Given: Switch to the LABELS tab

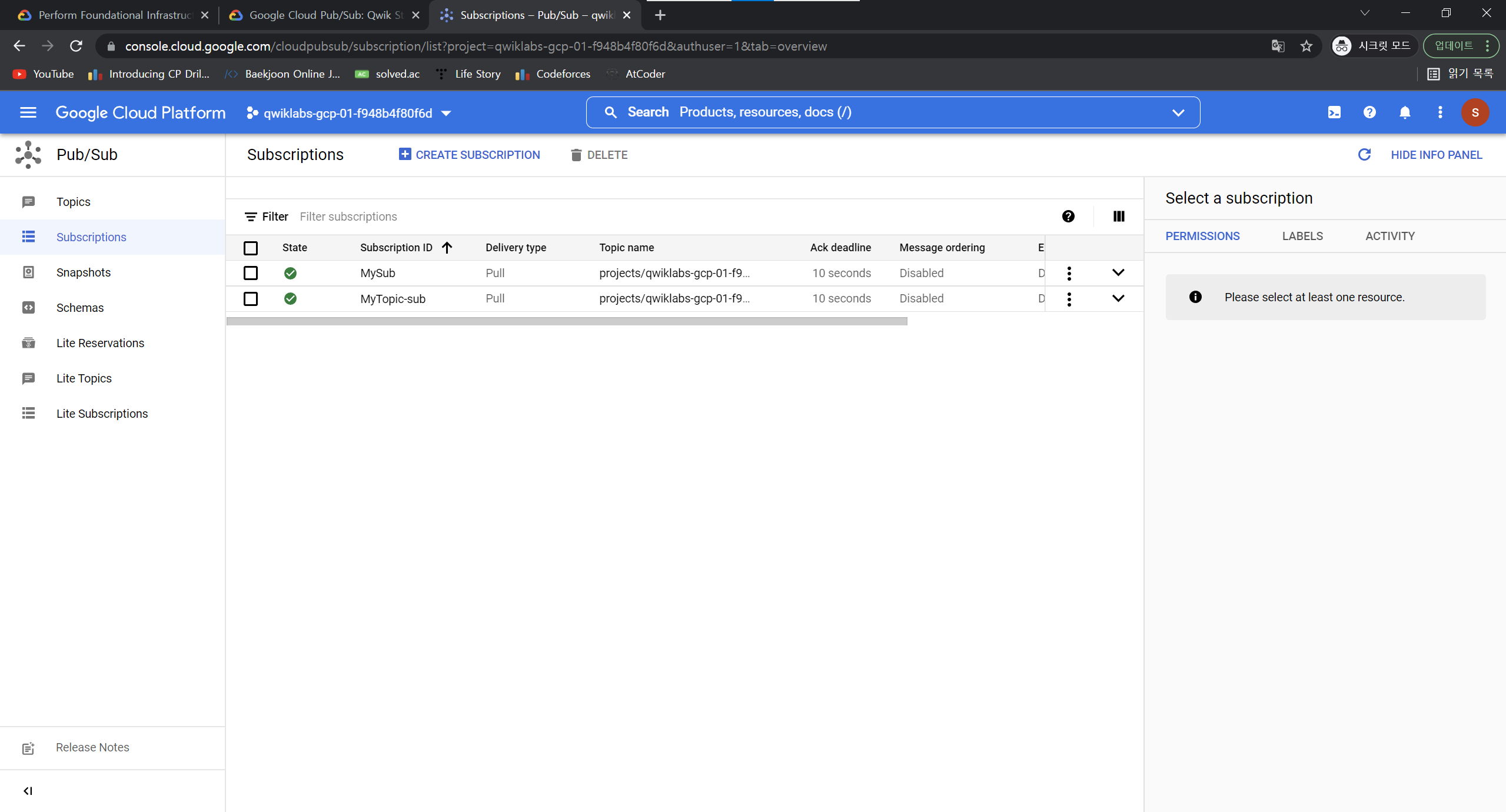Looking at the screenshot, I should click(x=1302, y=236).
